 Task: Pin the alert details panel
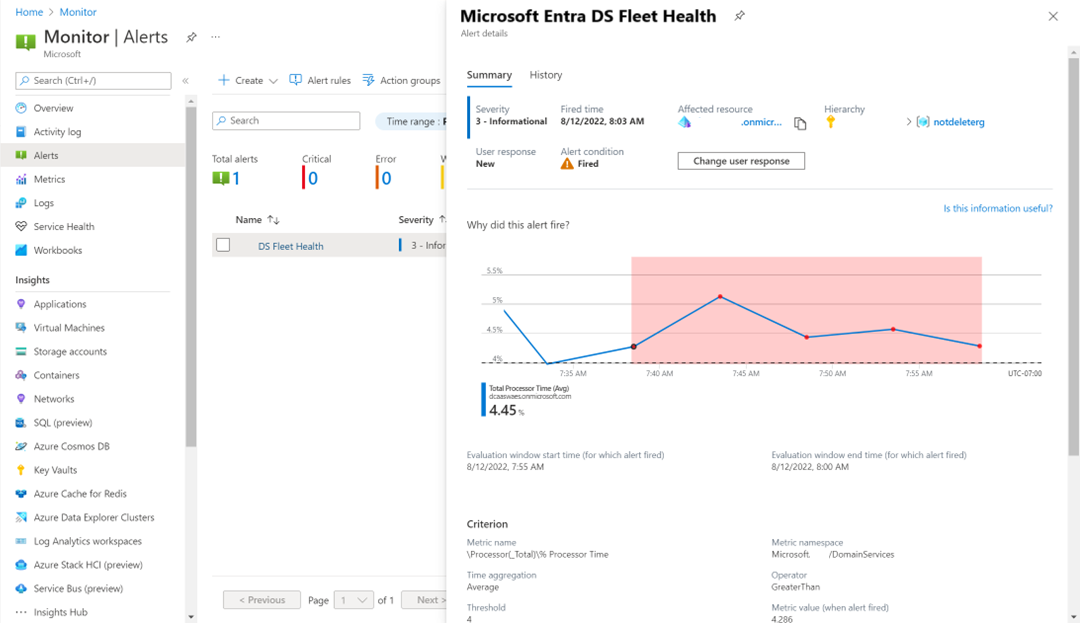coord(739,17)
